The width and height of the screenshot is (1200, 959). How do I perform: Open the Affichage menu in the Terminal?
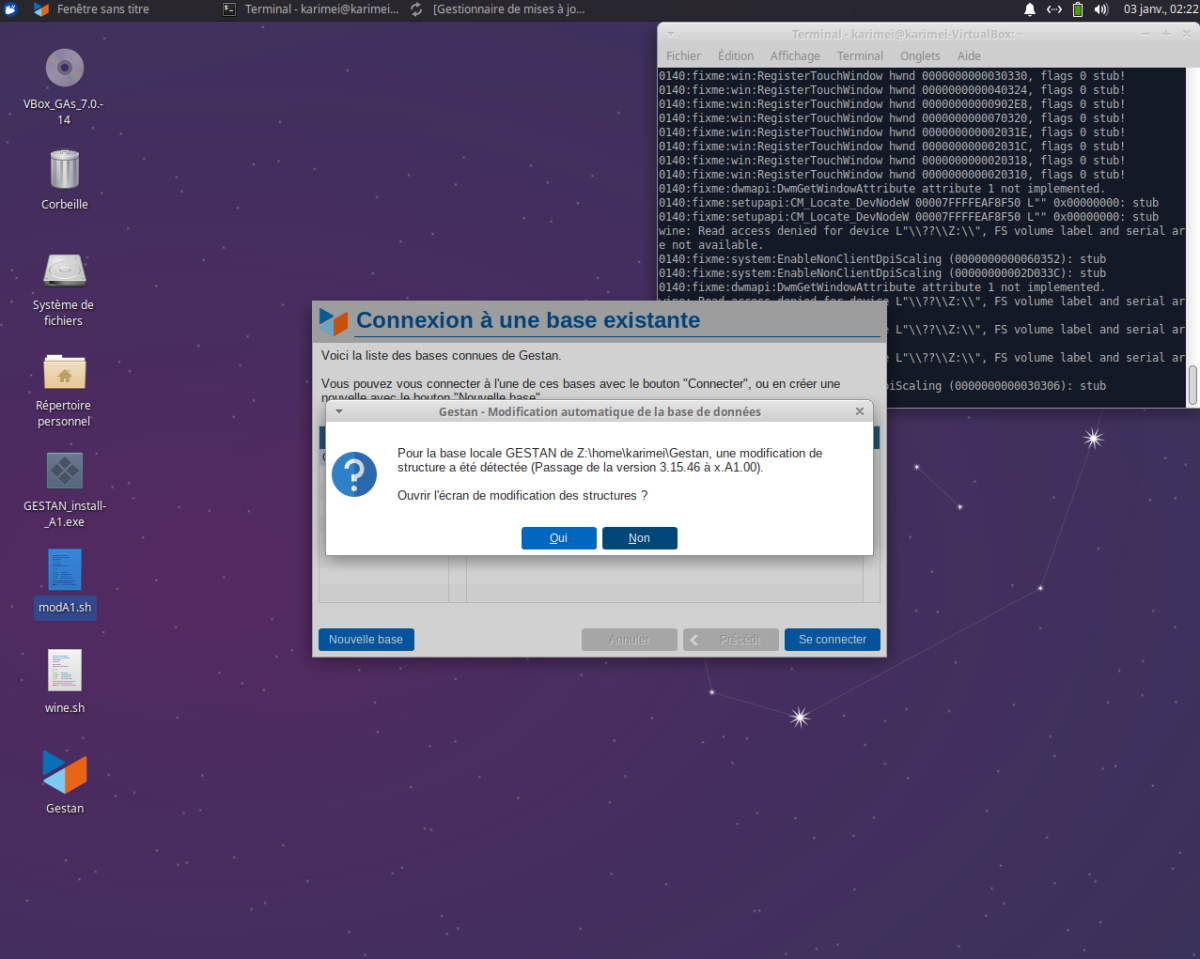[x=795, y=56]
